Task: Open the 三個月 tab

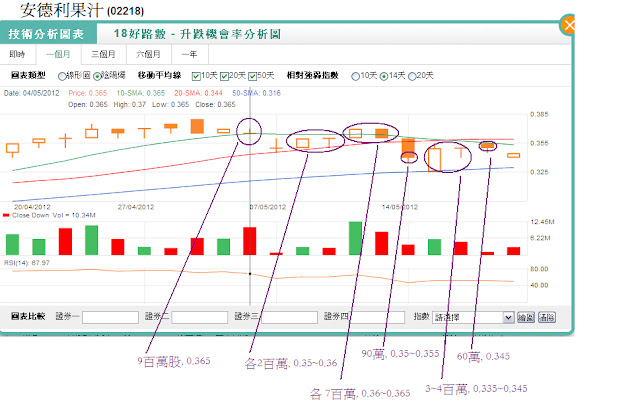Action: [103, 54]
